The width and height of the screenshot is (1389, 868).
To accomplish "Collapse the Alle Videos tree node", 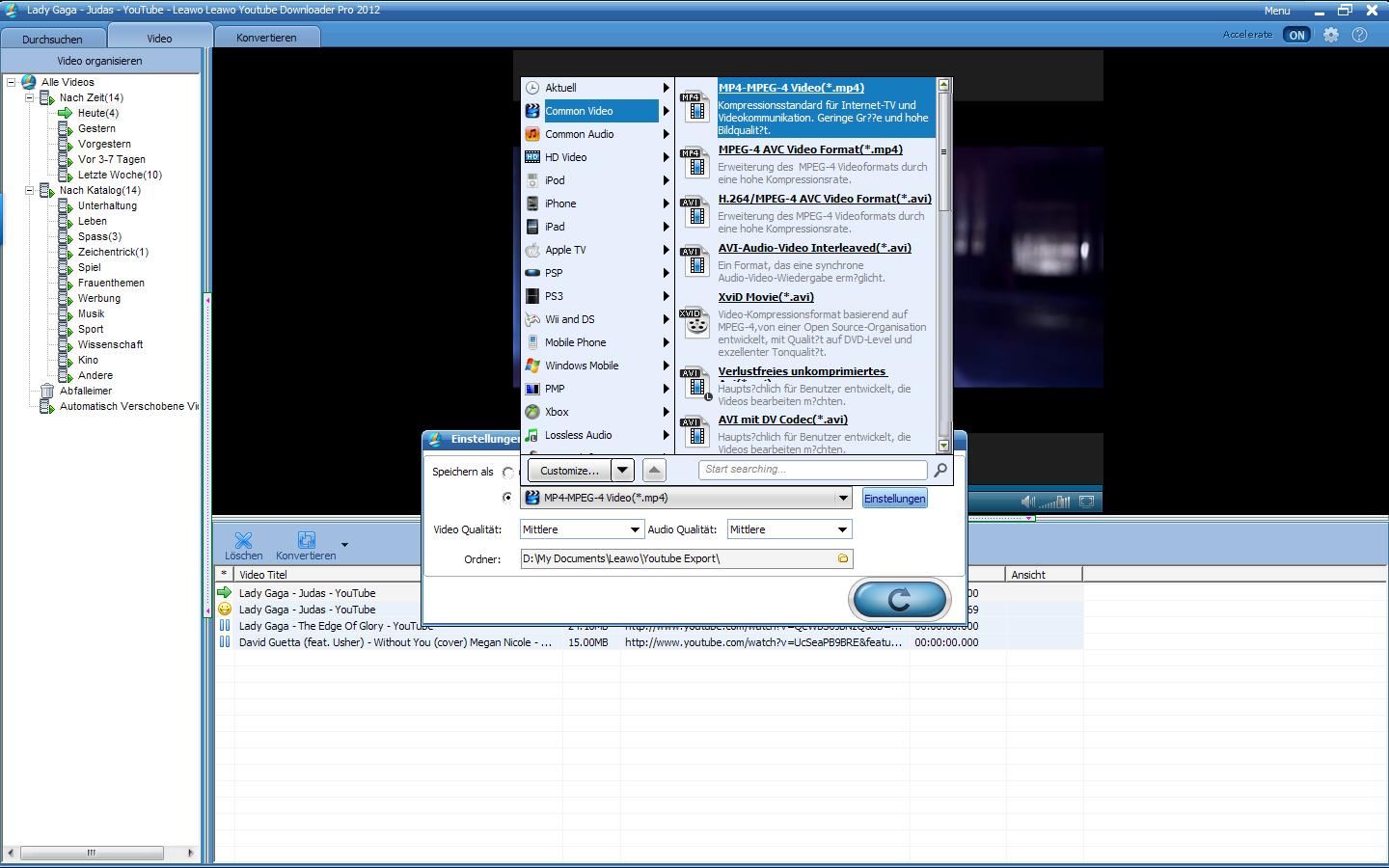I will (12, 82).
